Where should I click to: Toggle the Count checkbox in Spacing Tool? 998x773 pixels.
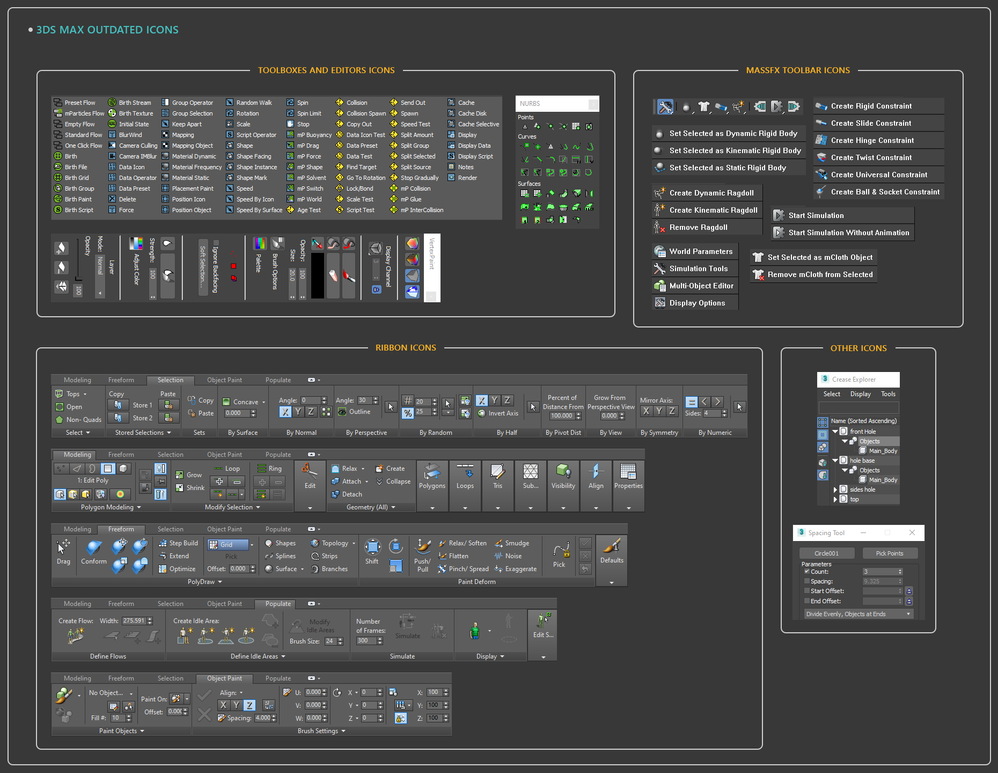tap(807, 572)
